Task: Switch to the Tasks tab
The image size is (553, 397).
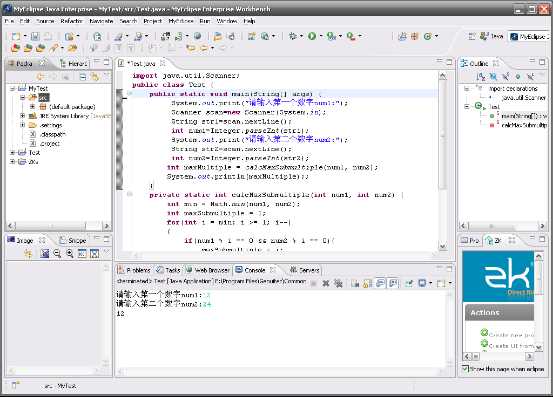Action: (169, 270)
